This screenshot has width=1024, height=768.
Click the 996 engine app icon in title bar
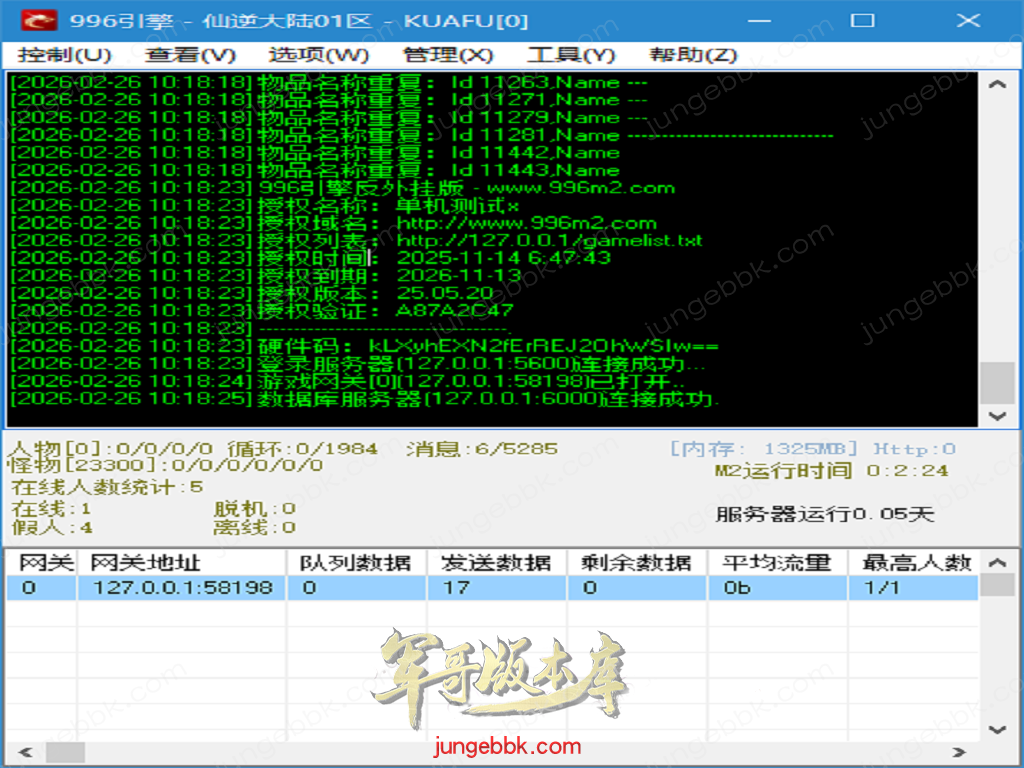(39, 20)
